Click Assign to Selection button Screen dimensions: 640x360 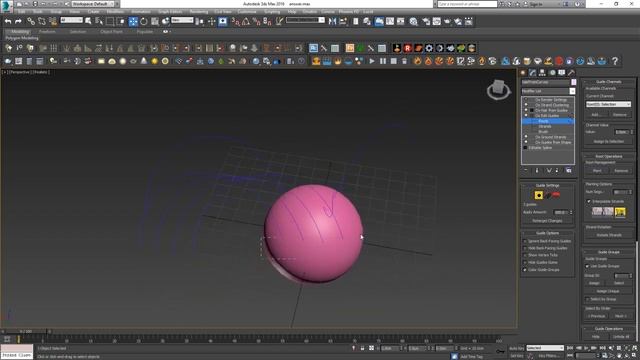[x=608, y=141]
